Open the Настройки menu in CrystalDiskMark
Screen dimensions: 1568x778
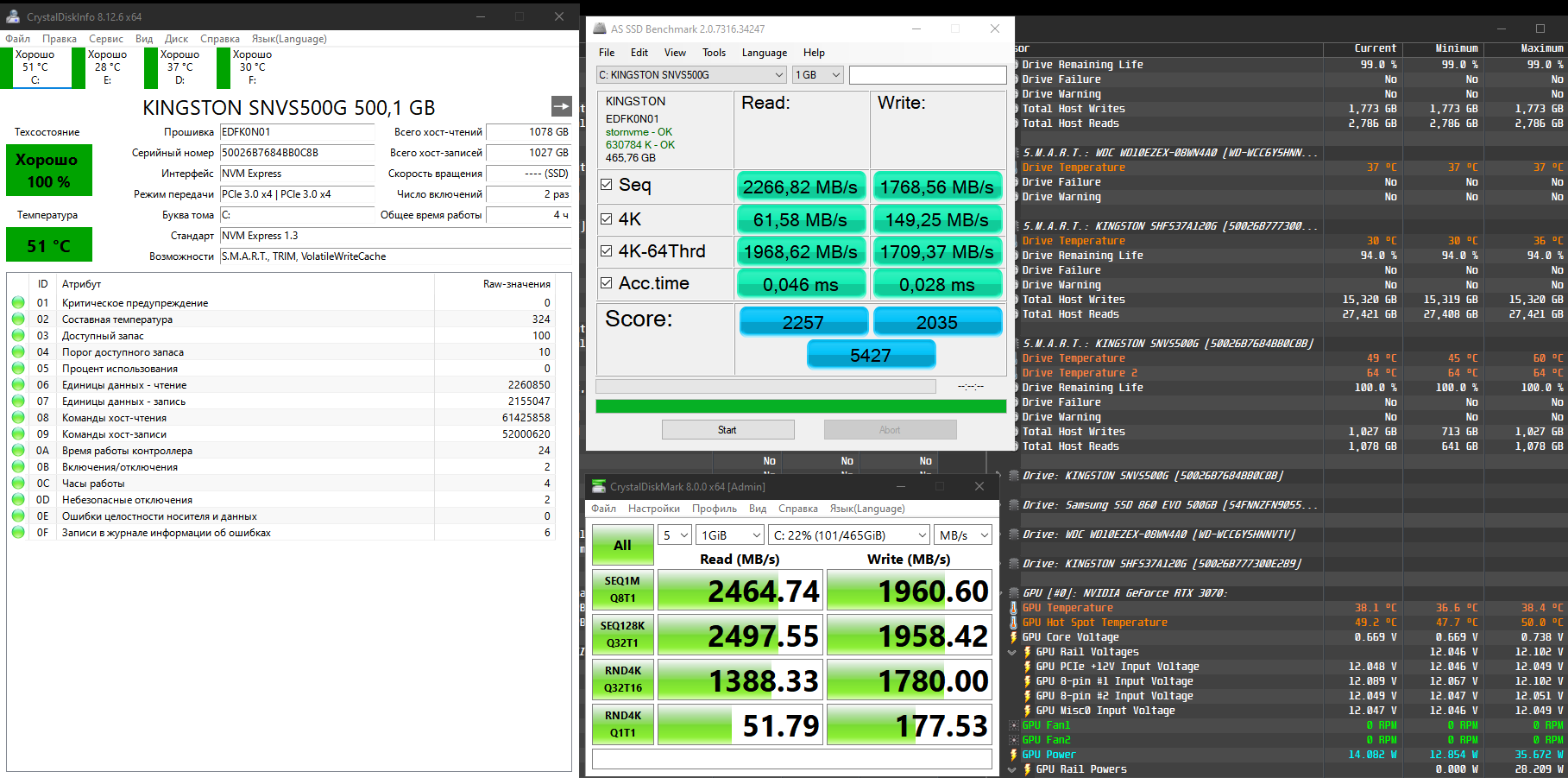tap(654, 509)
